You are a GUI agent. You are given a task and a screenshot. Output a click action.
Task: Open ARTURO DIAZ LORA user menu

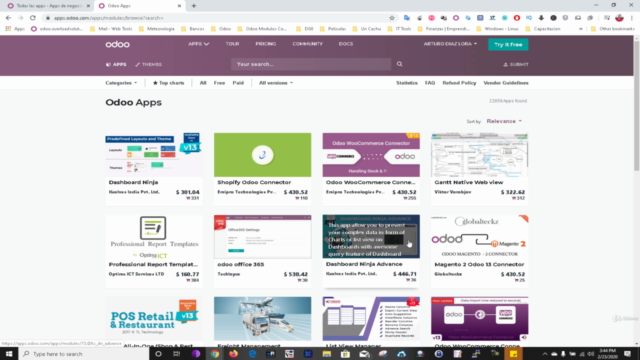click(x=450, y=44)
